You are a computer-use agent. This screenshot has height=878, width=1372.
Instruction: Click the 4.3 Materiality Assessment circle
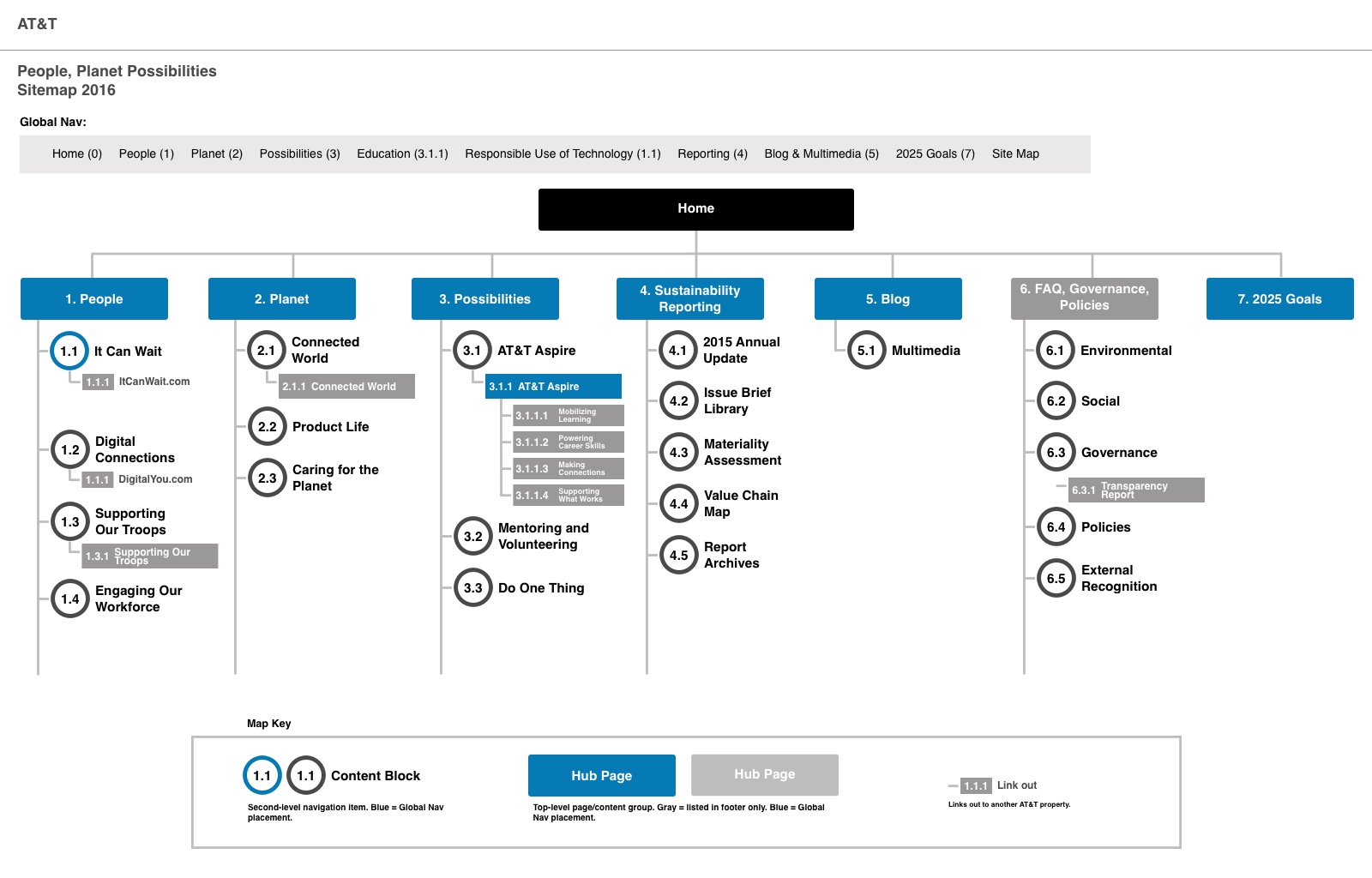[x=679, y=453]
